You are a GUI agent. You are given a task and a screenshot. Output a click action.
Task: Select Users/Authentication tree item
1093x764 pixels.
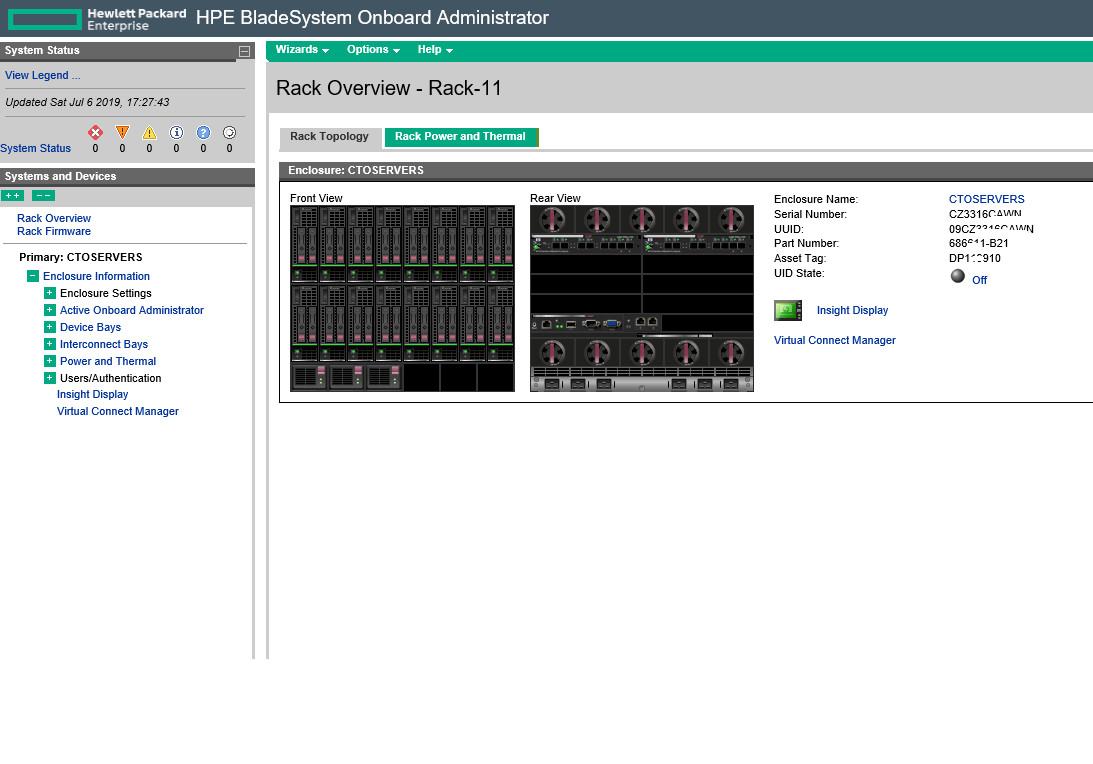tap(110, 378)
